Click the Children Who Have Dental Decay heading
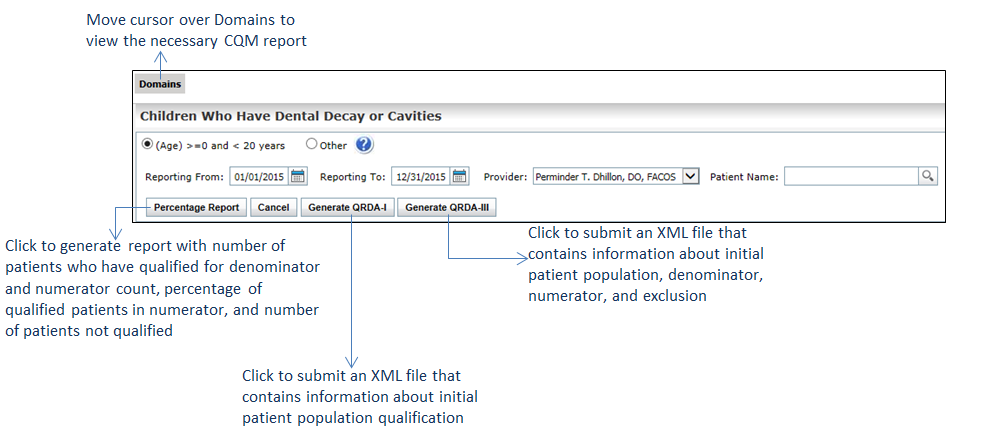1005x437 pixels. click(x=290, y=117)
